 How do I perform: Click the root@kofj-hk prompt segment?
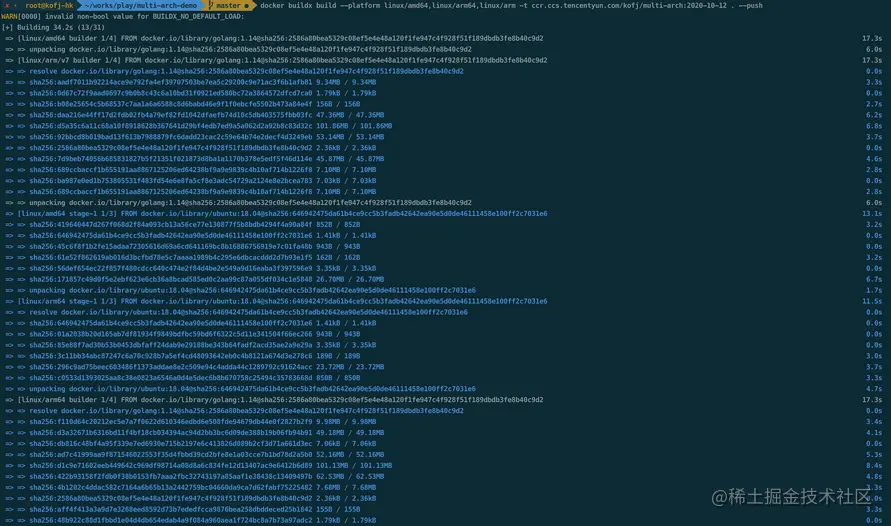pyautogui.click(x=49, y=5)
